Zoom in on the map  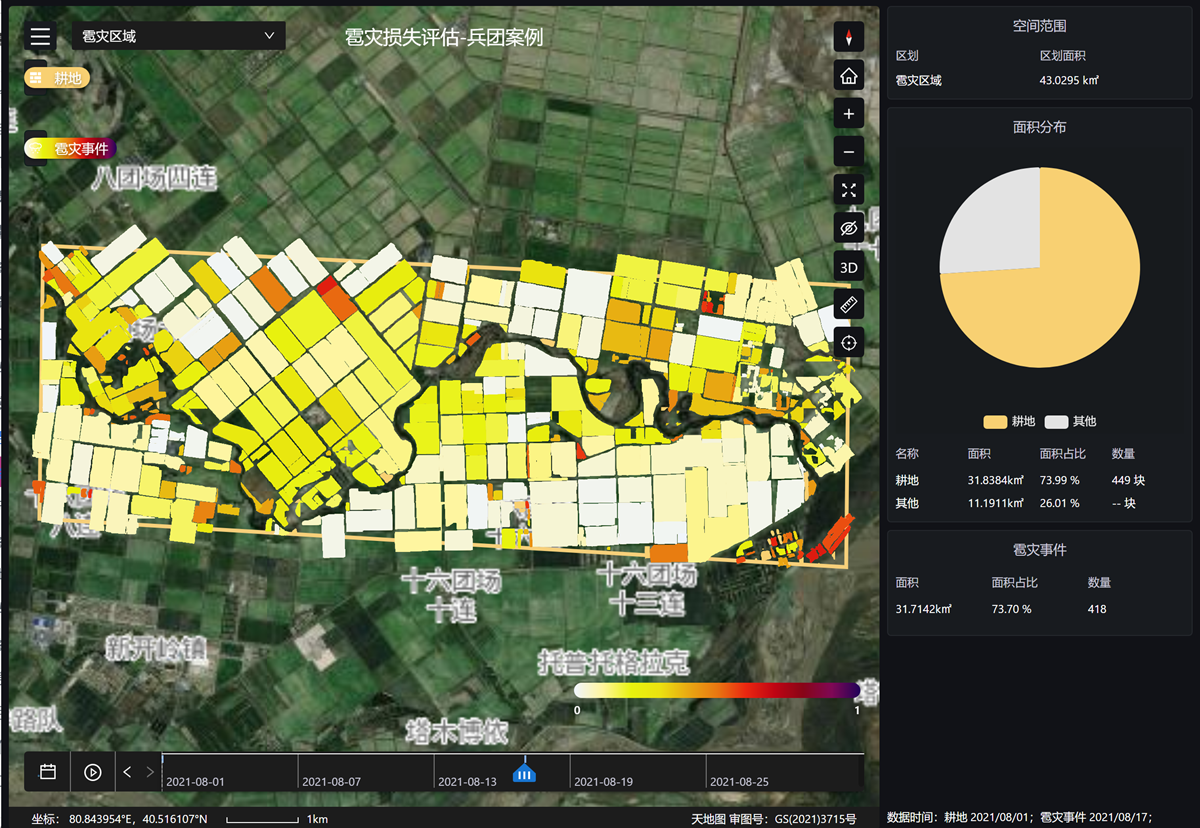[849, 114]
